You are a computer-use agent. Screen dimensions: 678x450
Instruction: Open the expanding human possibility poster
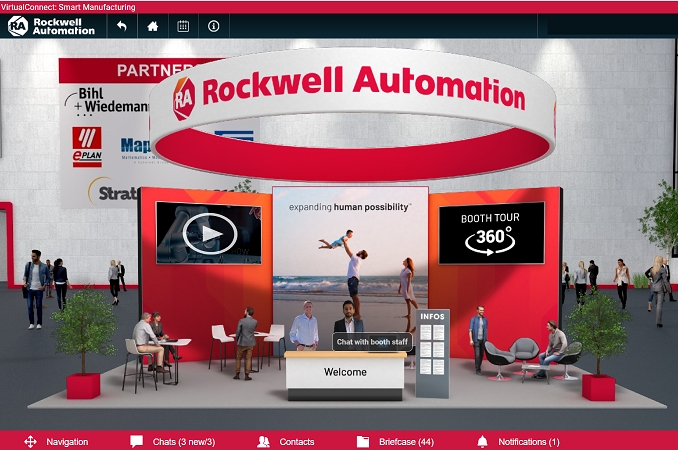tap(349, 250)
